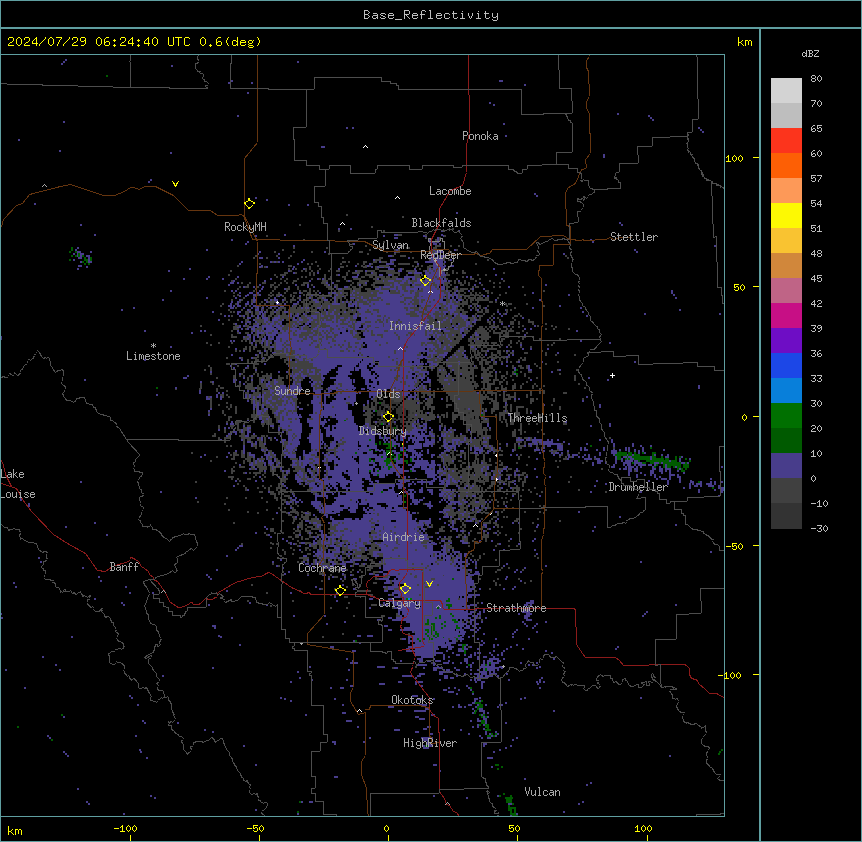Click the RedDeer city label
The height and width of the screenshot is (842, 862).
click(x=441, y=255)
